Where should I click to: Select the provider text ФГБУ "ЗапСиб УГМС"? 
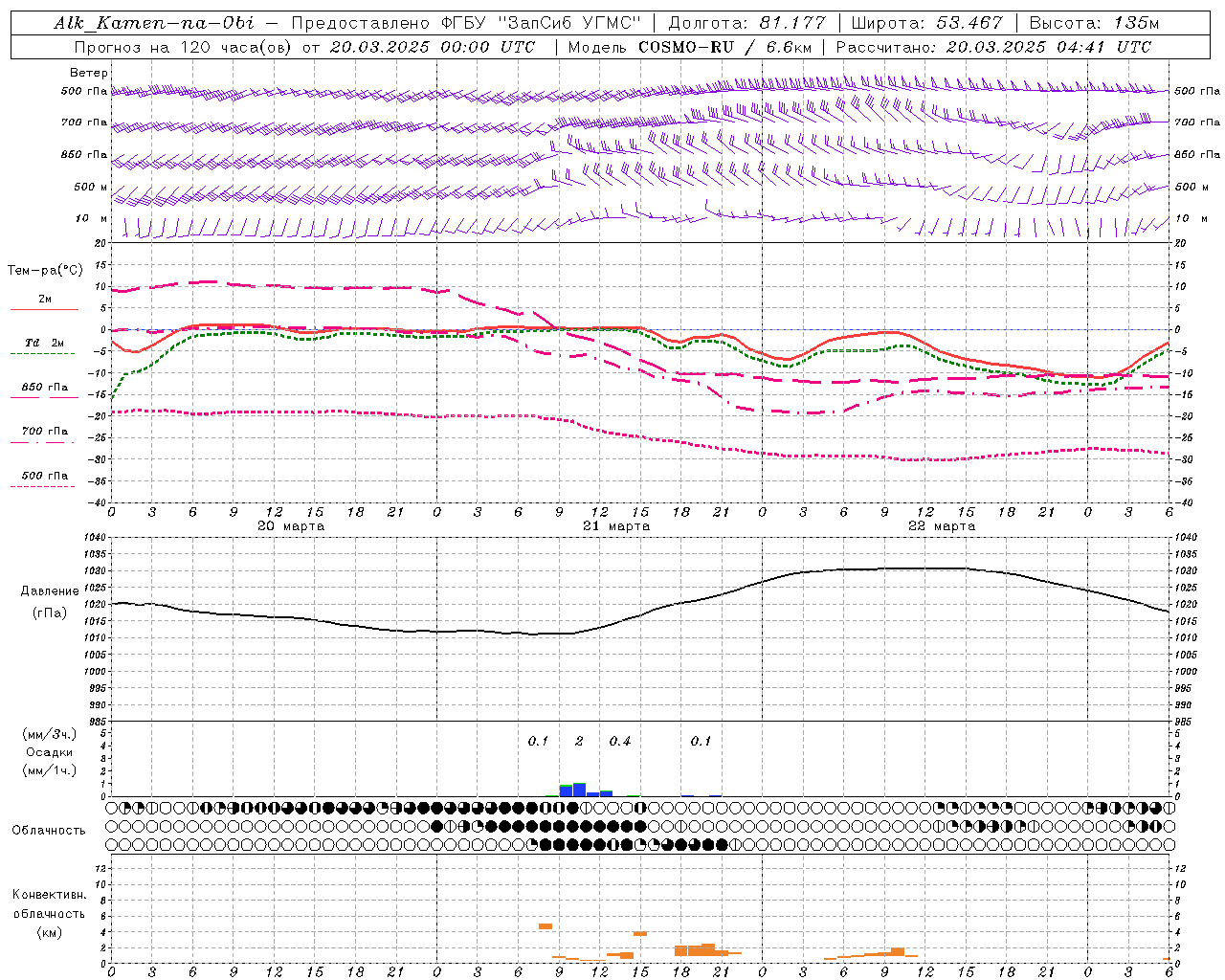(541, 23)
